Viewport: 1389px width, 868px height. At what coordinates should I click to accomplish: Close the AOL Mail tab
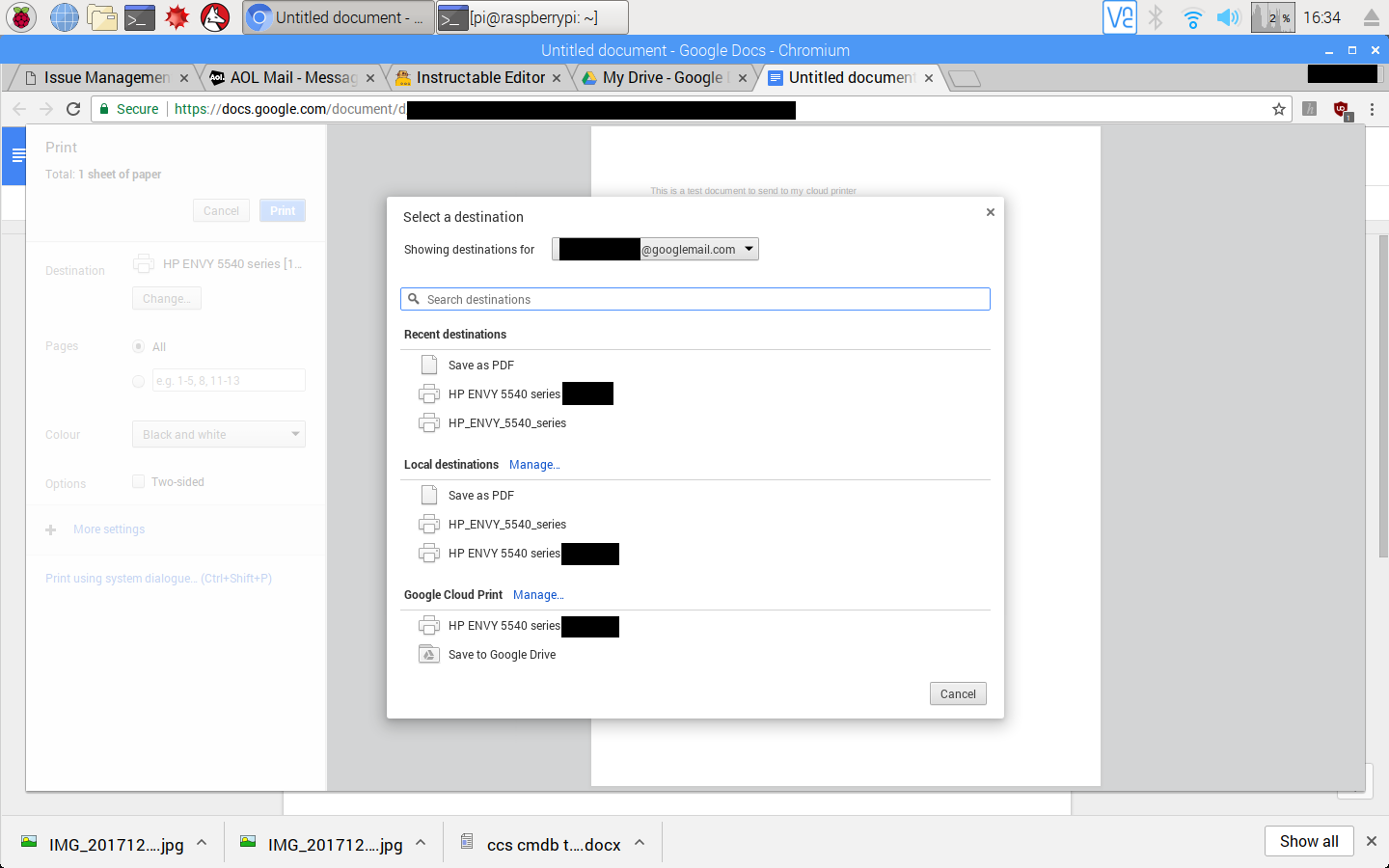pos(370,78)
